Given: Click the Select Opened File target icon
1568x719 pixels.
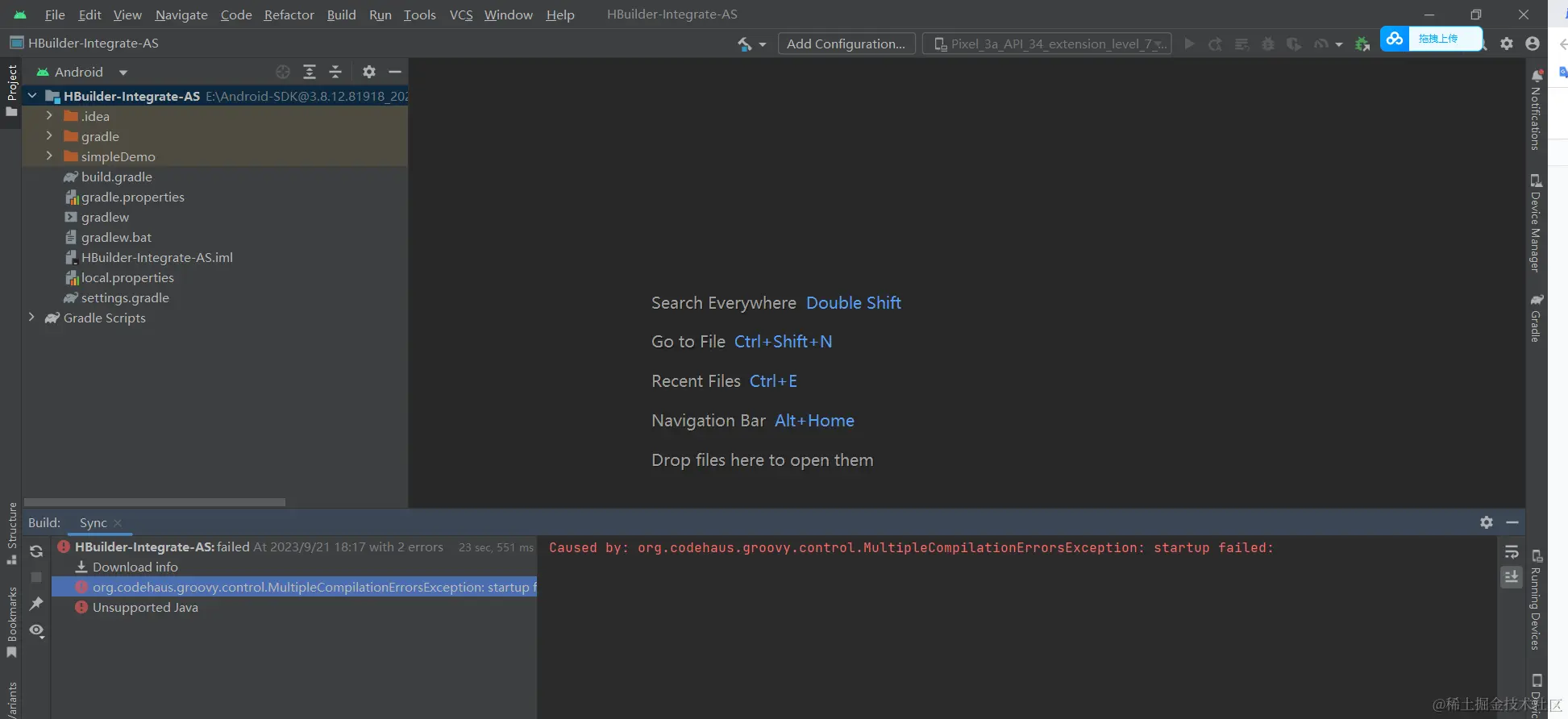Looking at the screenshot, I should point(283,73).
